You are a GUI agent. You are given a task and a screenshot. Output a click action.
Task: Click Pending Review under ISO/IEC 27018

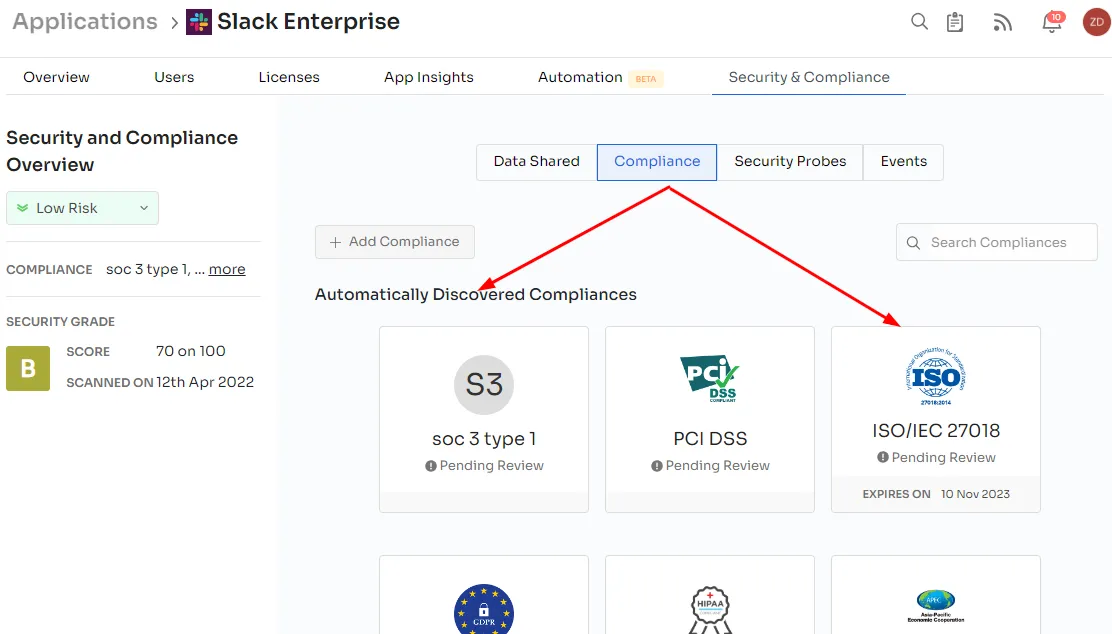click(943, 458)
